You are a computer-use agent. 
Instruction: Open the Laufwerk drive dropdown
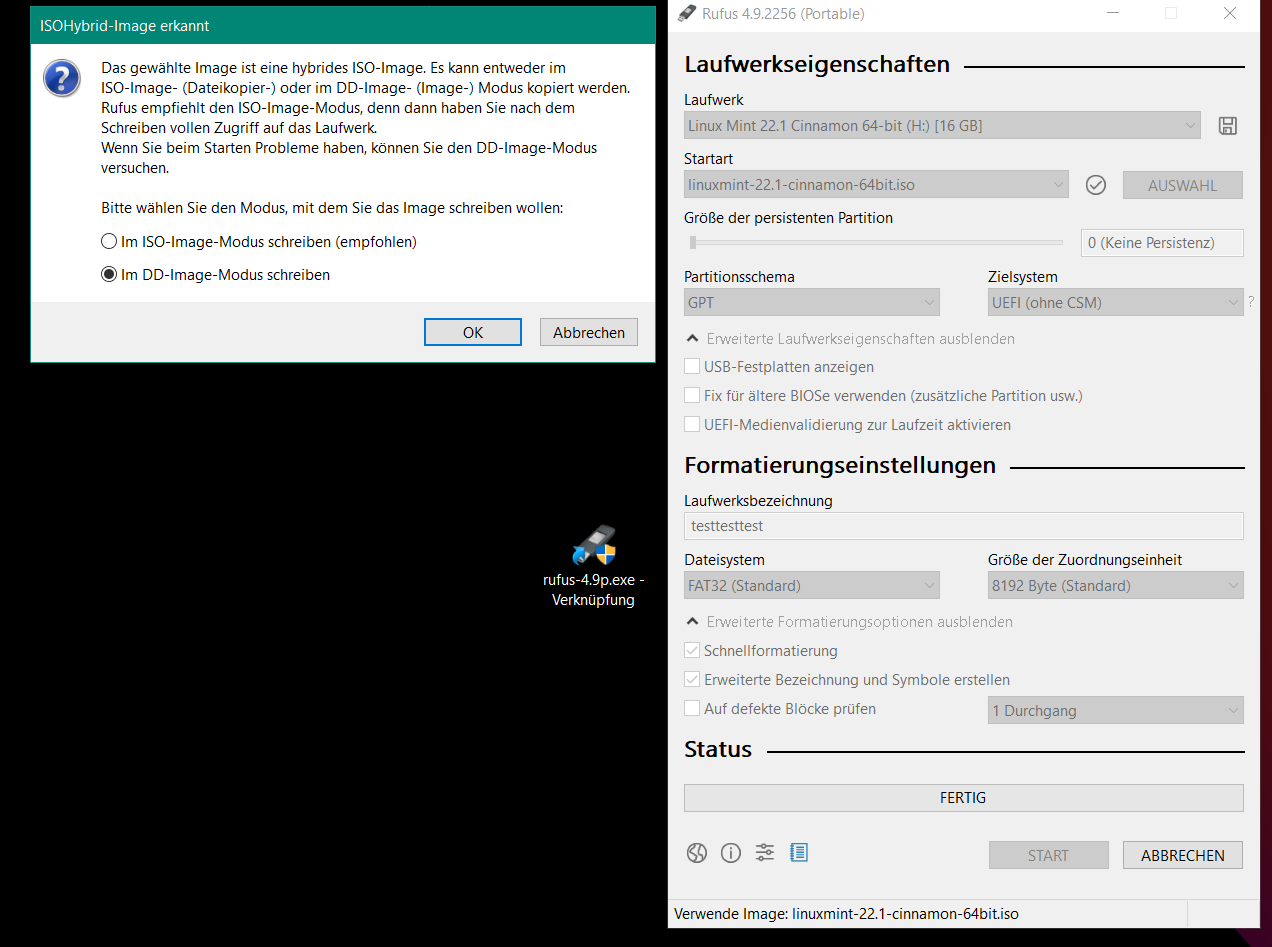point(942,126)
